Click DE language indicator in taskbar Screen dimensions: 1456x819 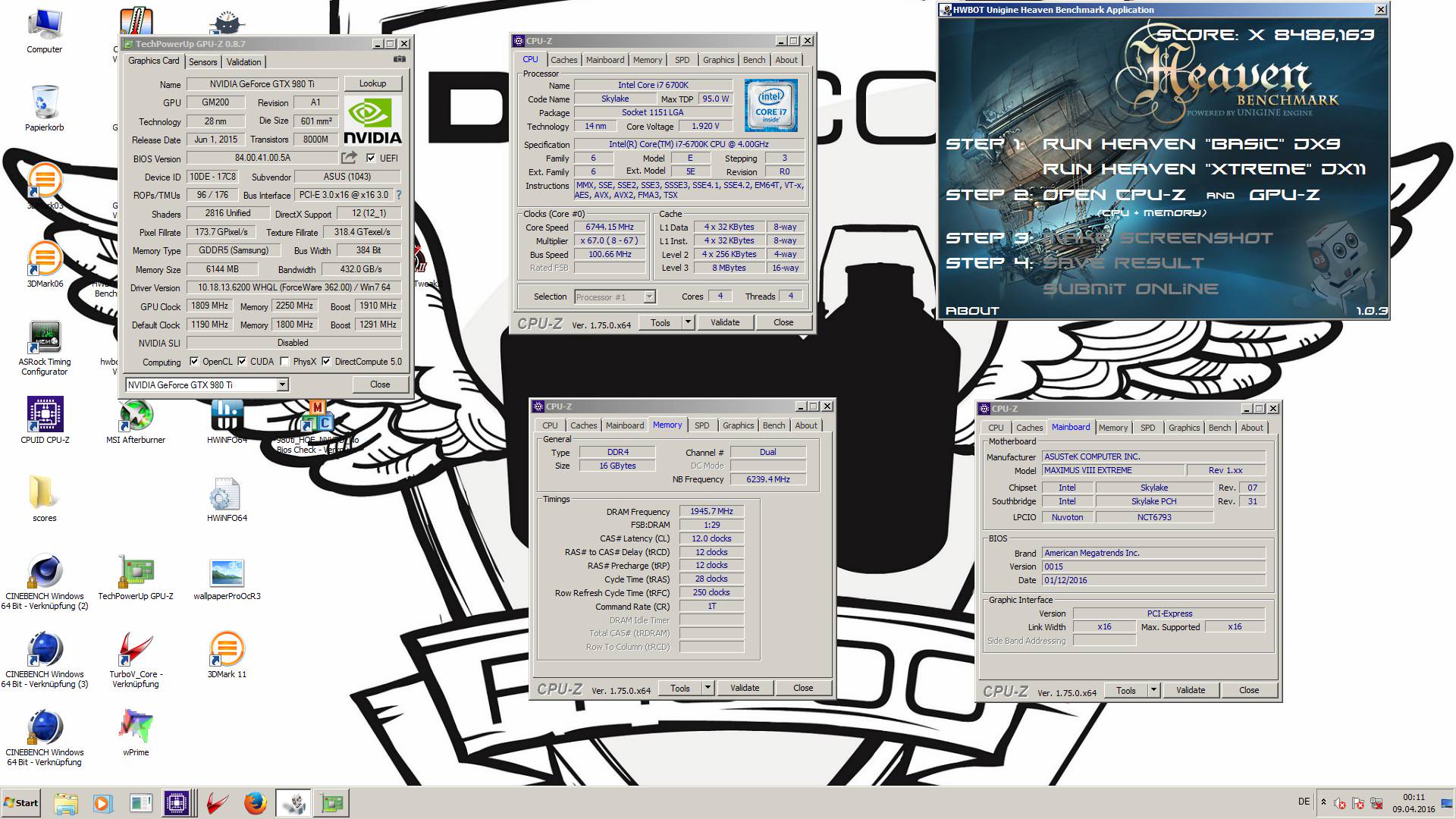point(1304,802)
